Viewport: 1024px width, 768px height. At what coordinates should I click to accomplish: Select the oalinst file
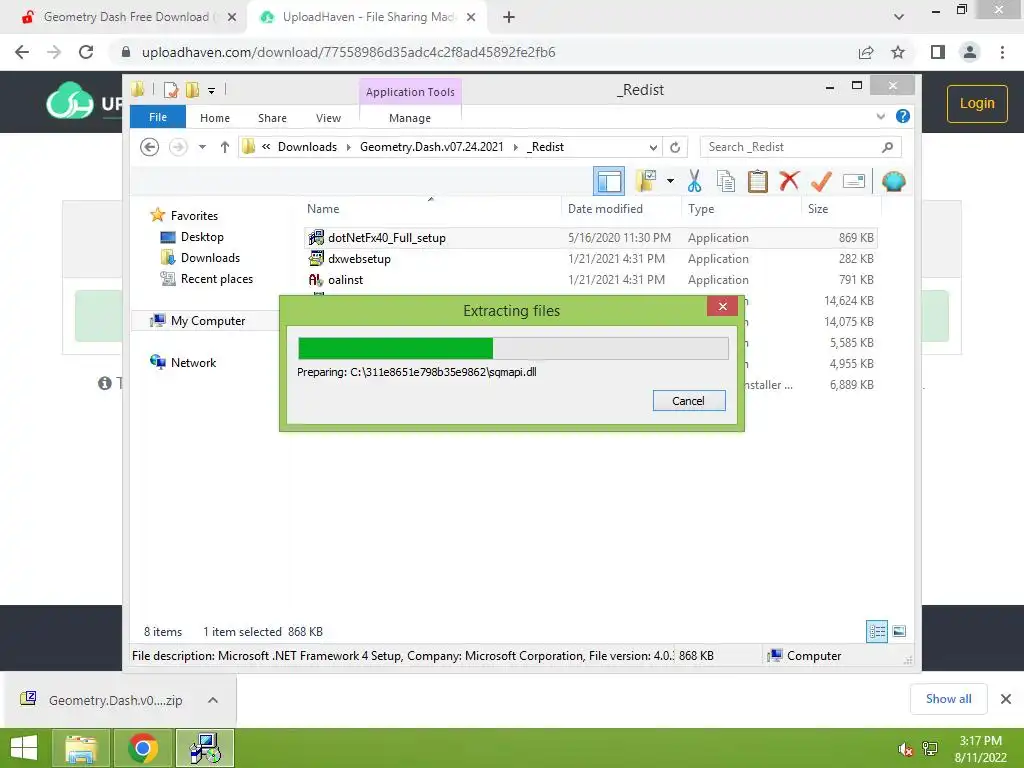click(x=590, y=280)
